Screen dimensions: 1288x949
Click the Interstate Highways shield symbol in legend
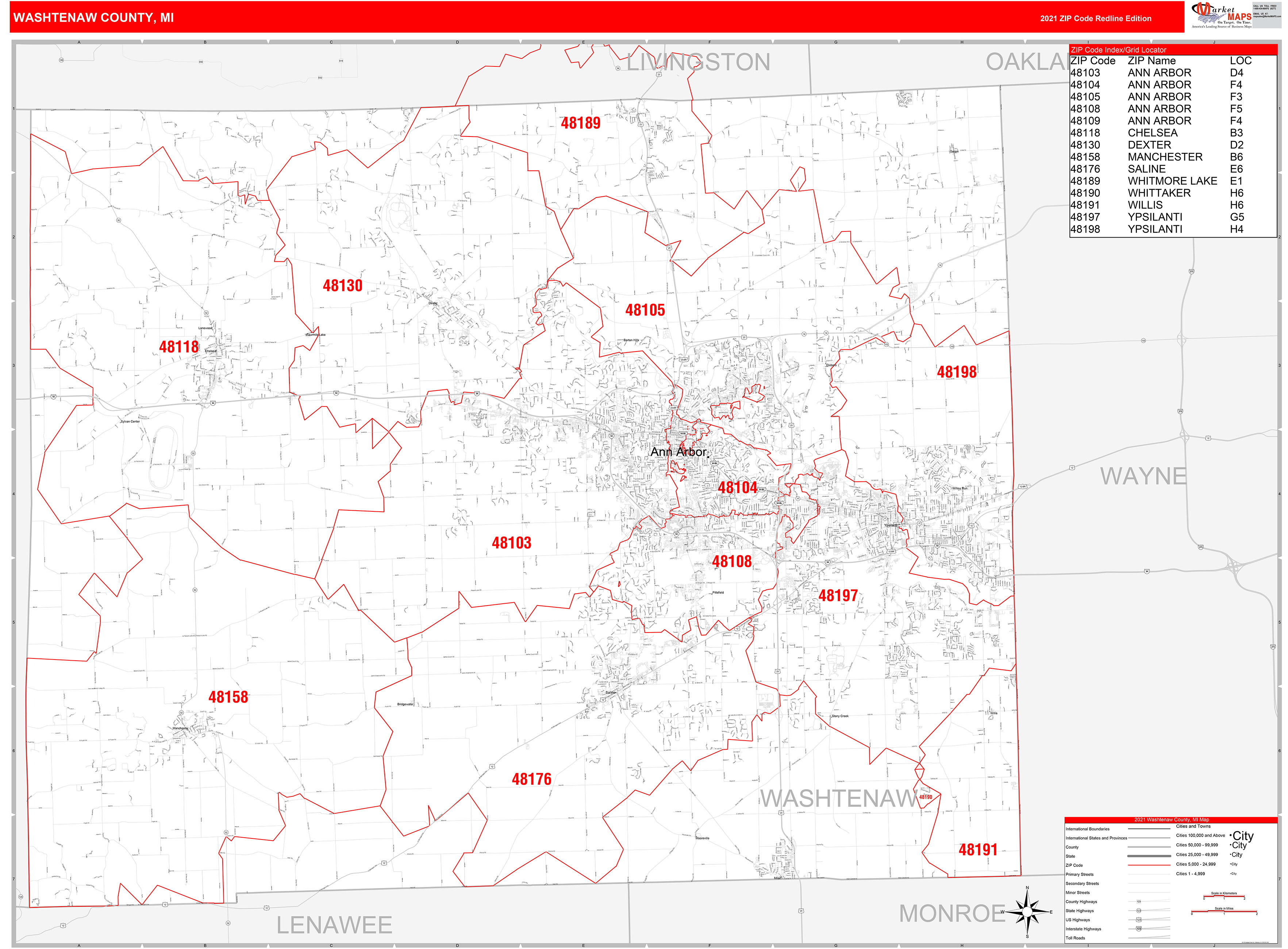pyautogui.click(x=1139, y=929)
